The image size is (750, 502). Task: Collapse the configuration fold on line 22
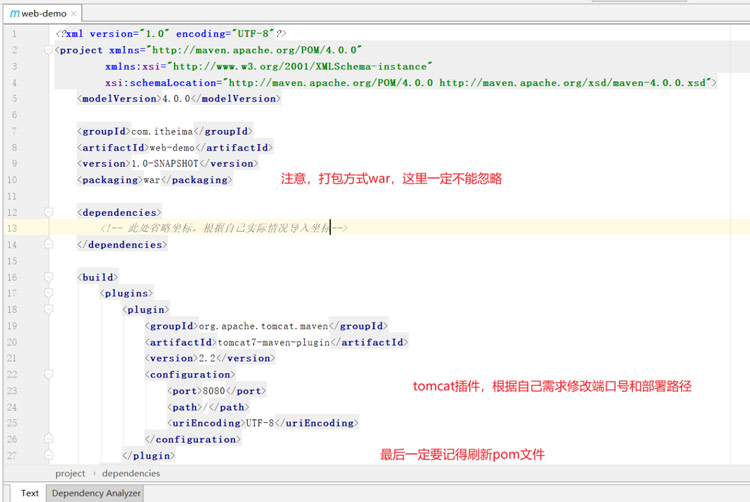(x=48, y=374)
